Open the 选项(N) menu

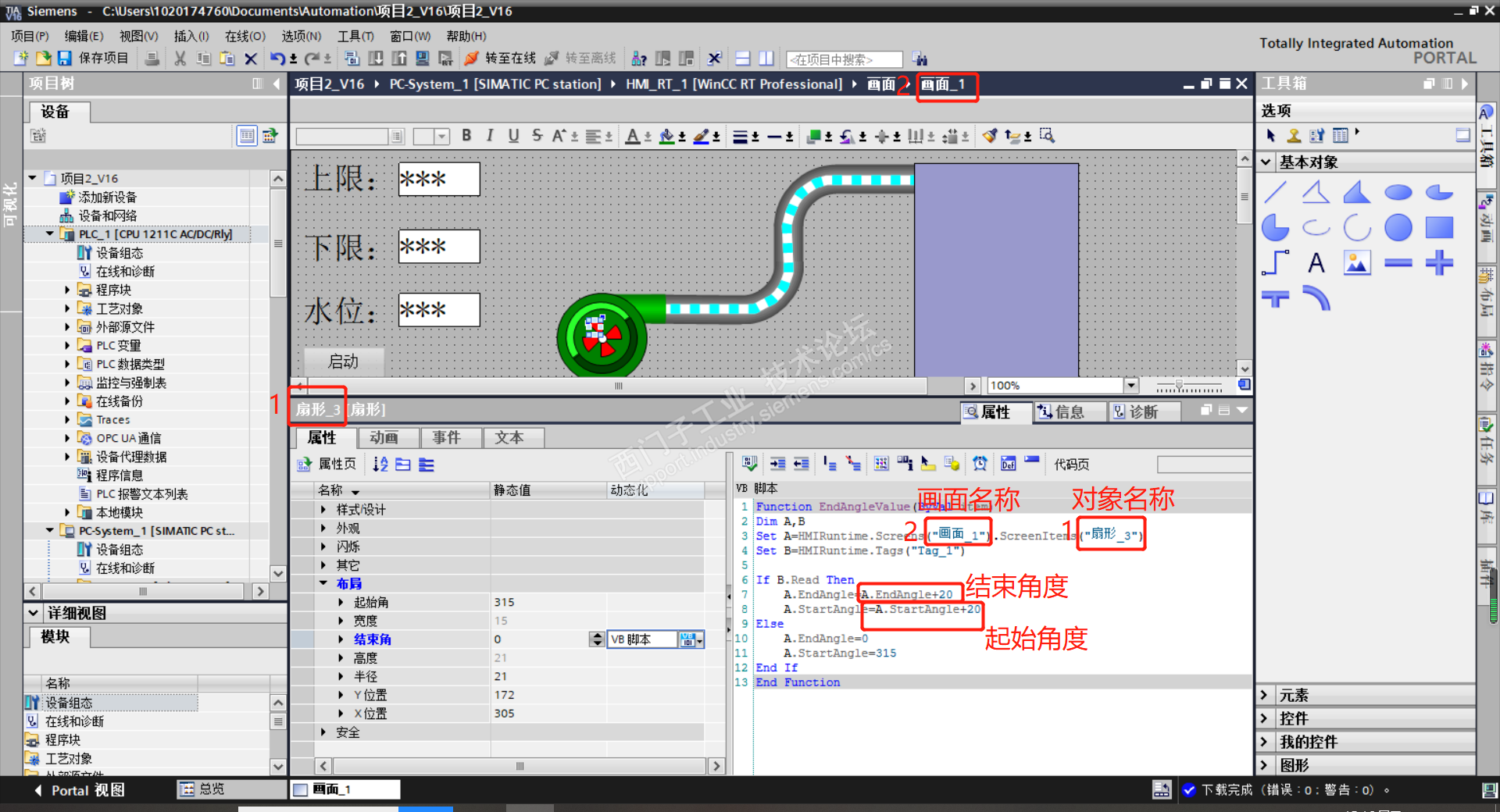tap(302, 36)
